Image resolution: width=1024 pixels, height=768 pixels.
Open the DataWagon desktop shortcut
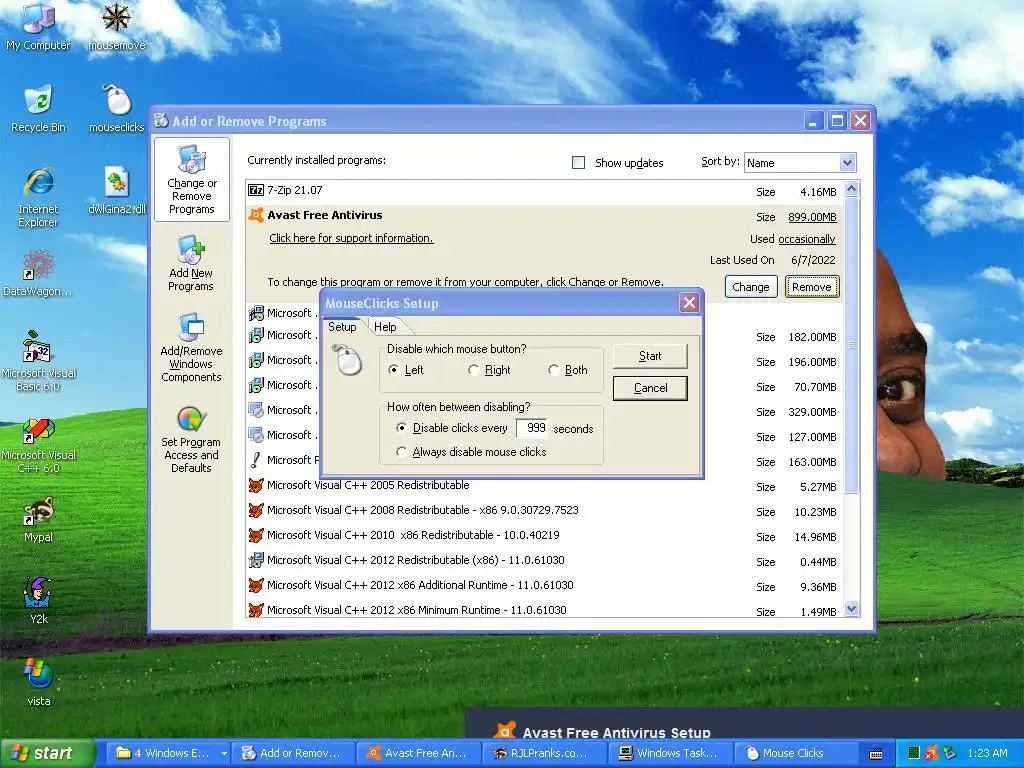click(38, 273)
